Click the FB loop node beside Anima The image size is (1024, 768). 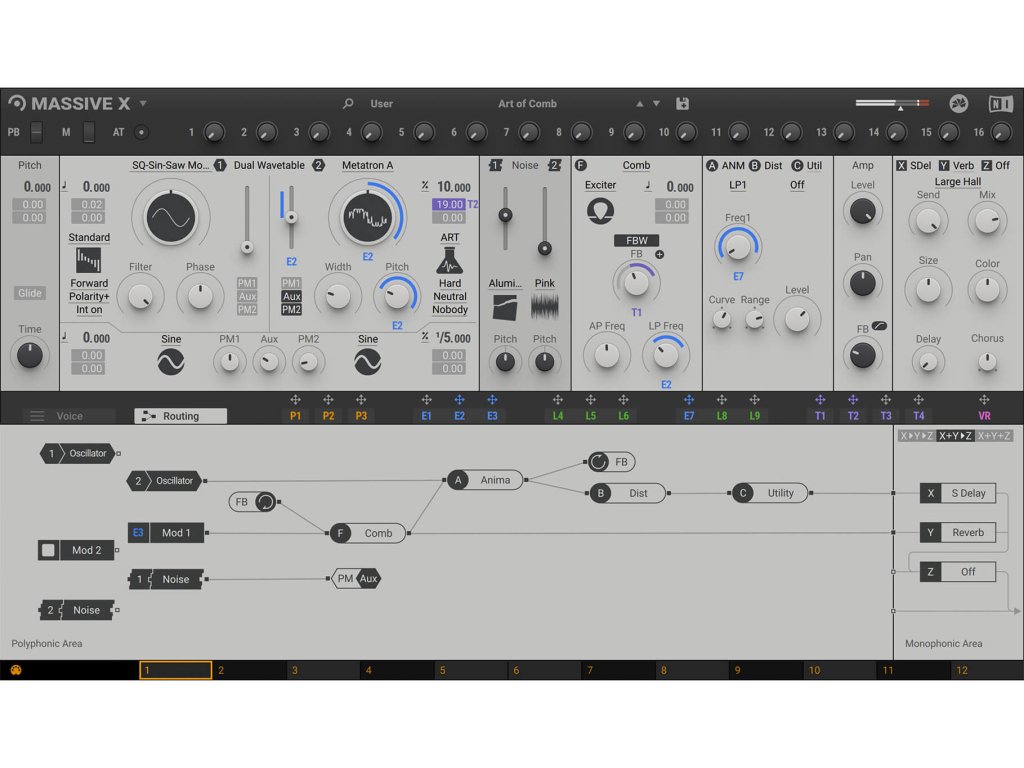[x=611, y=462]
